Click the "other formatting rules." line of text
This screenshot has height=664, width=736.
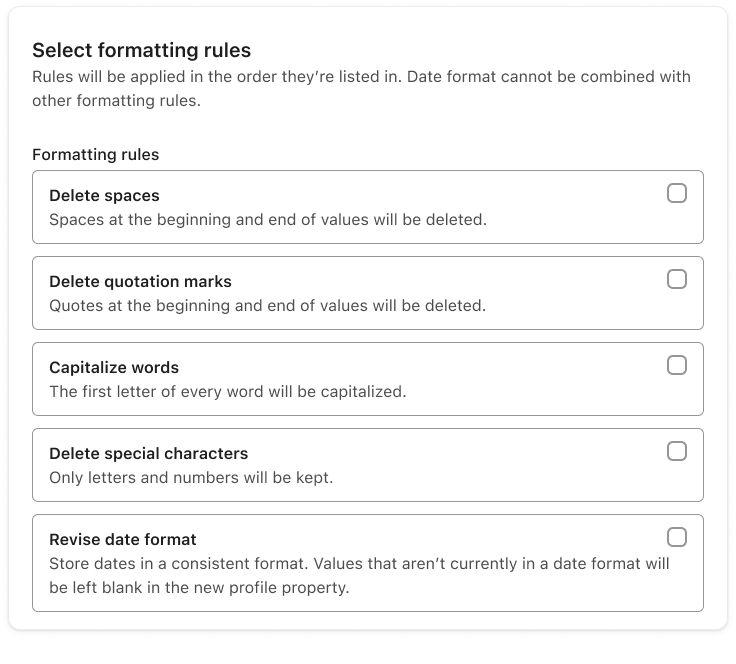point(116,100)
